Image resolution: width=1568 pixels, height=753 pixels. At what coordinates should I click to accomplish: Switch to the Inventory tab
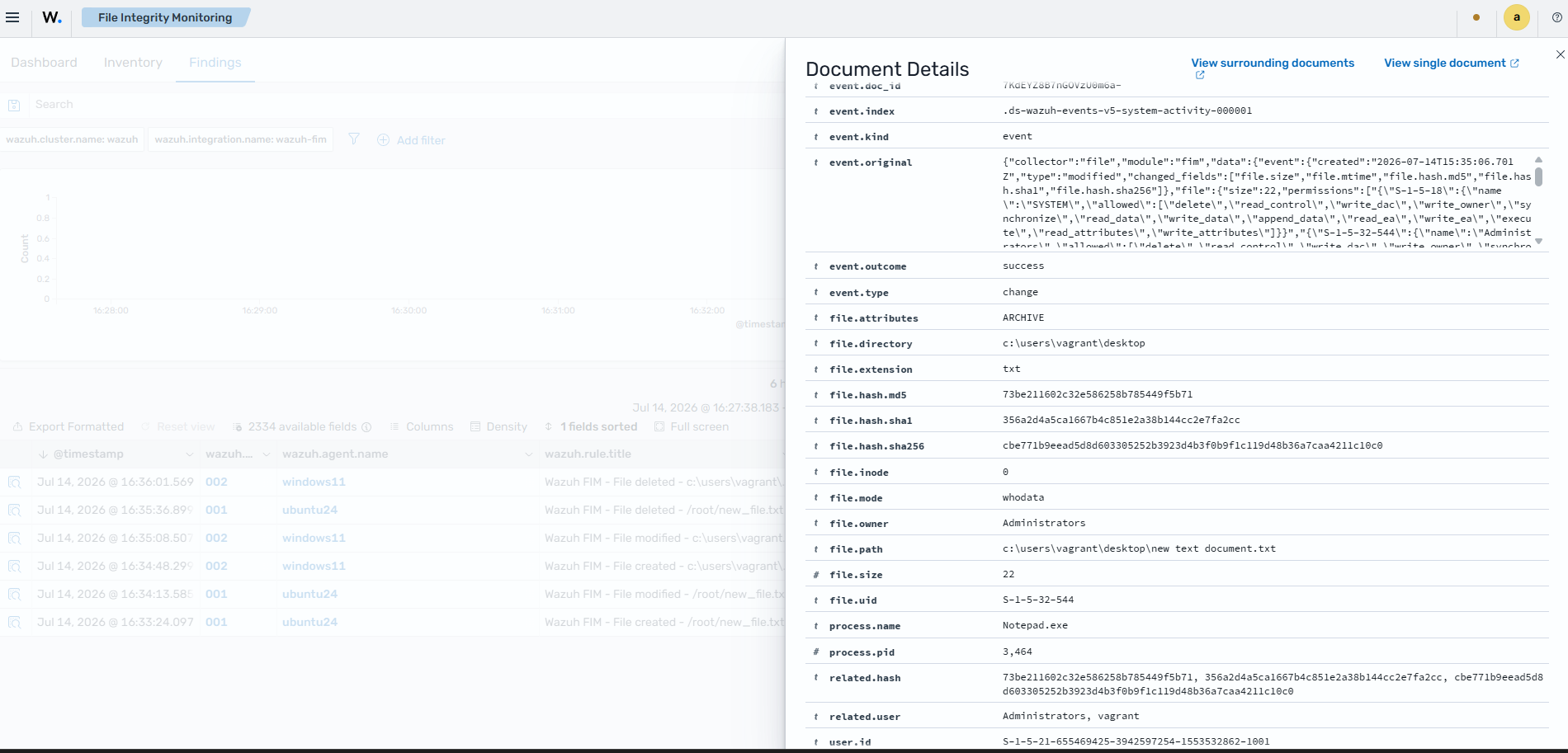point(133,63)
